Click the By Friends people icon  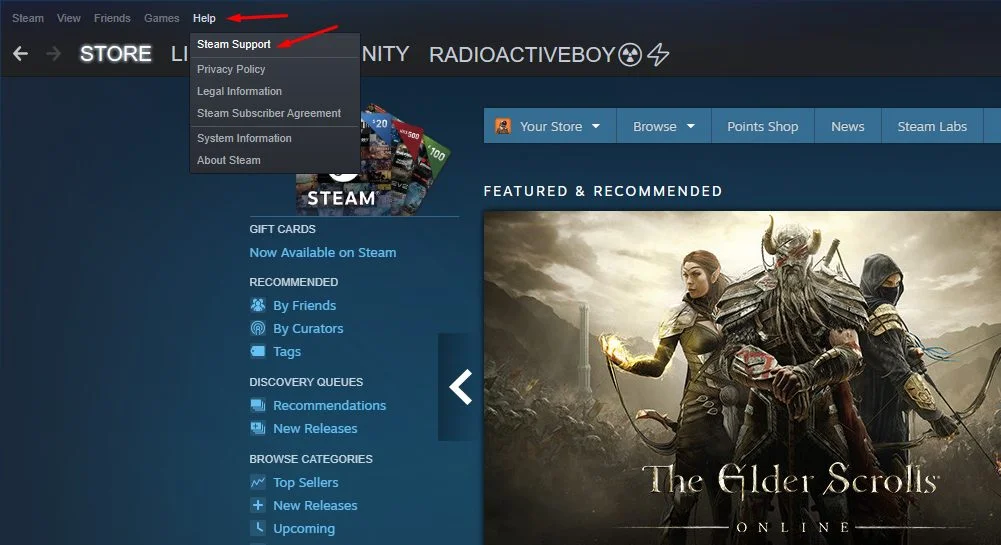coord(258,305)
